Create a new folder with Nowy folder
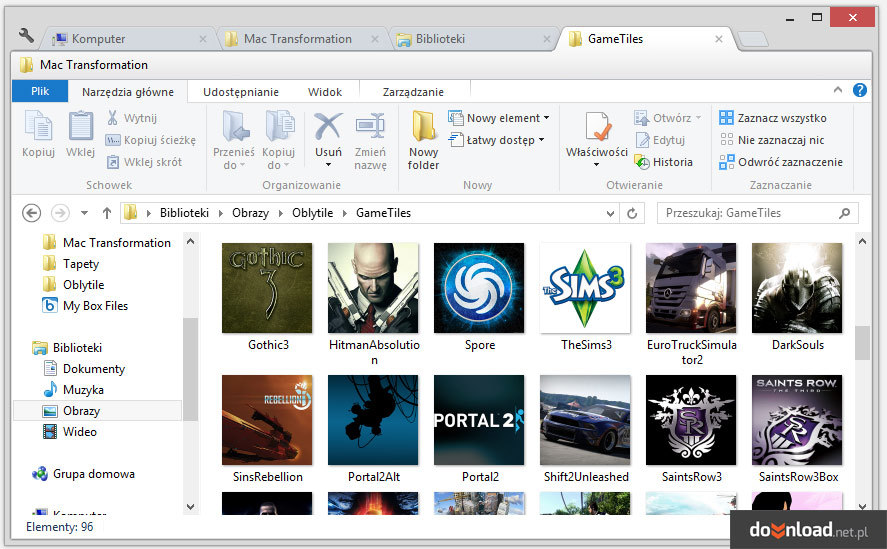887x549 pixels. click(423, 140)
